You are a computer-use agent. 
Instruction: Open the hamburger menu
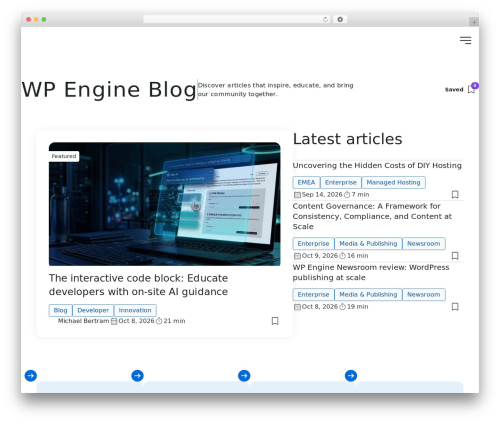pos(465,40)
